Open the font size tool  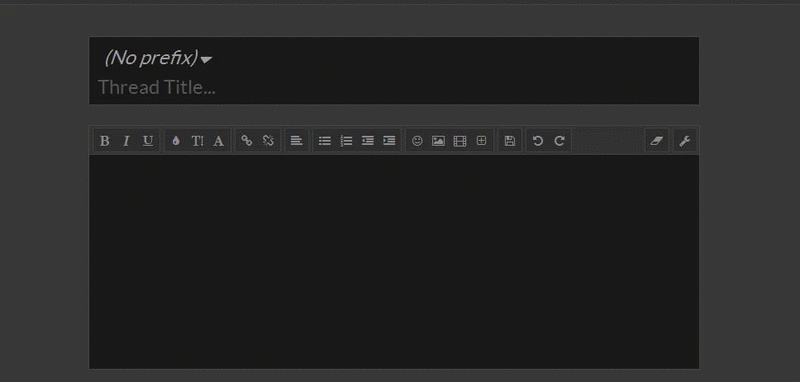coord(197,141)
